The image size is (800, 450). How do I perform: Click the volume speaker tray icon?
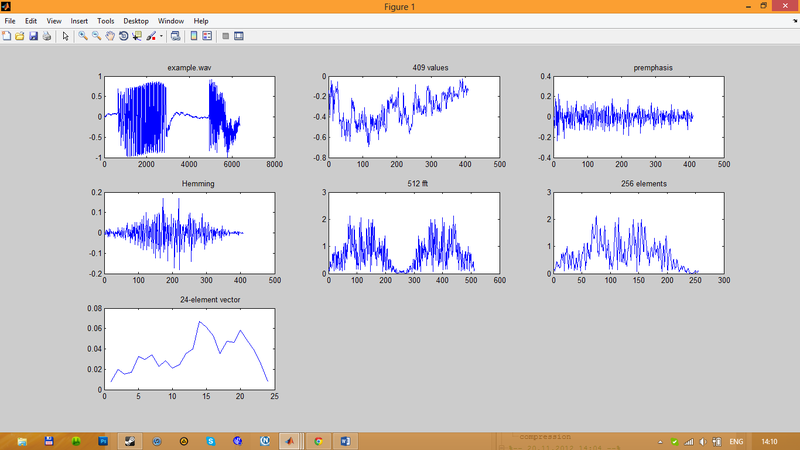coord(703,442)
